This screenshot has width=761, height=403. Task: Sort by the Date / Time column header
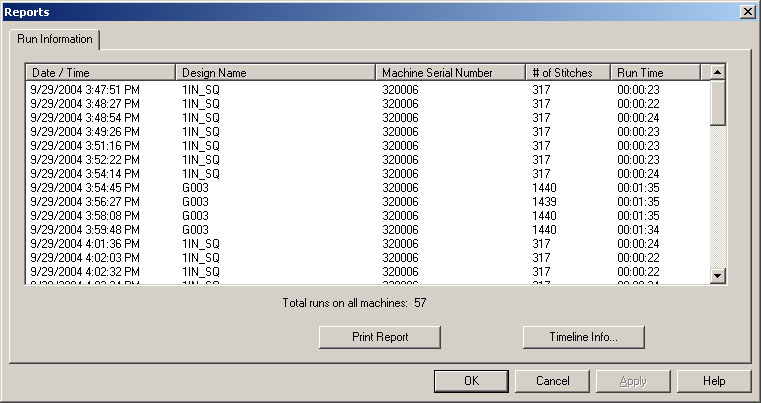tap(100, 73)
